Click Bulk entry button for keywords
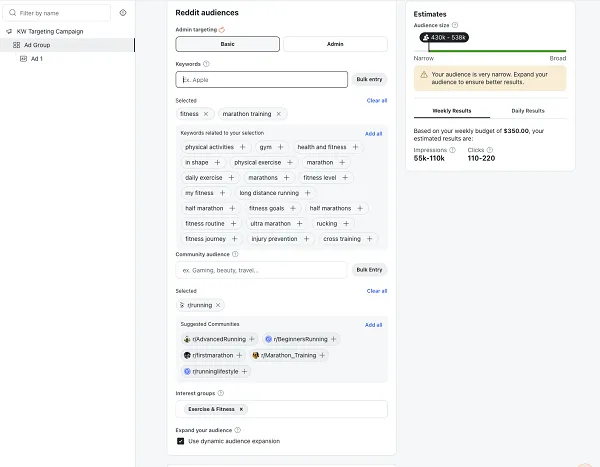Screen dimensions: 600x467 pyautogui.click(x=369, y=78)
